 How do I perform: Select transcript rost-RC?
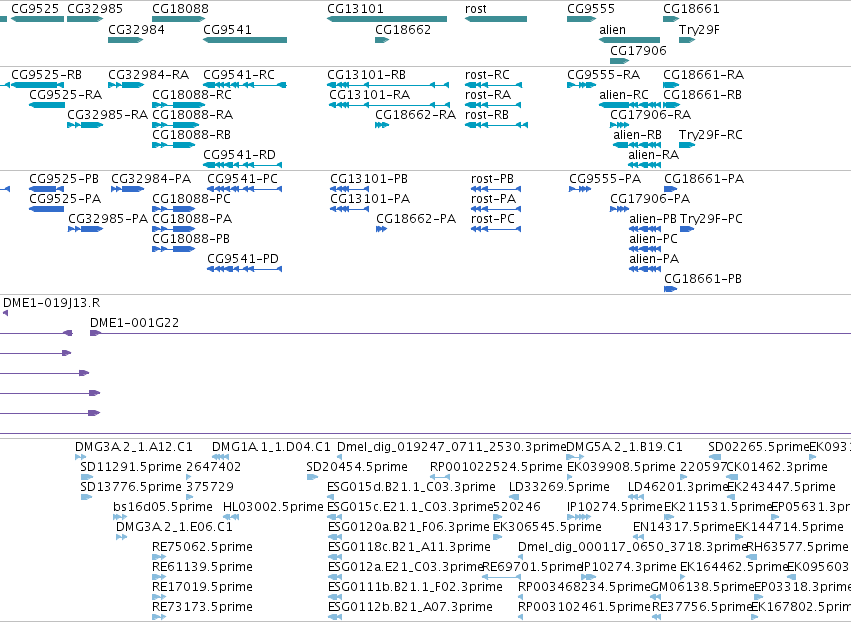point(493,85)
